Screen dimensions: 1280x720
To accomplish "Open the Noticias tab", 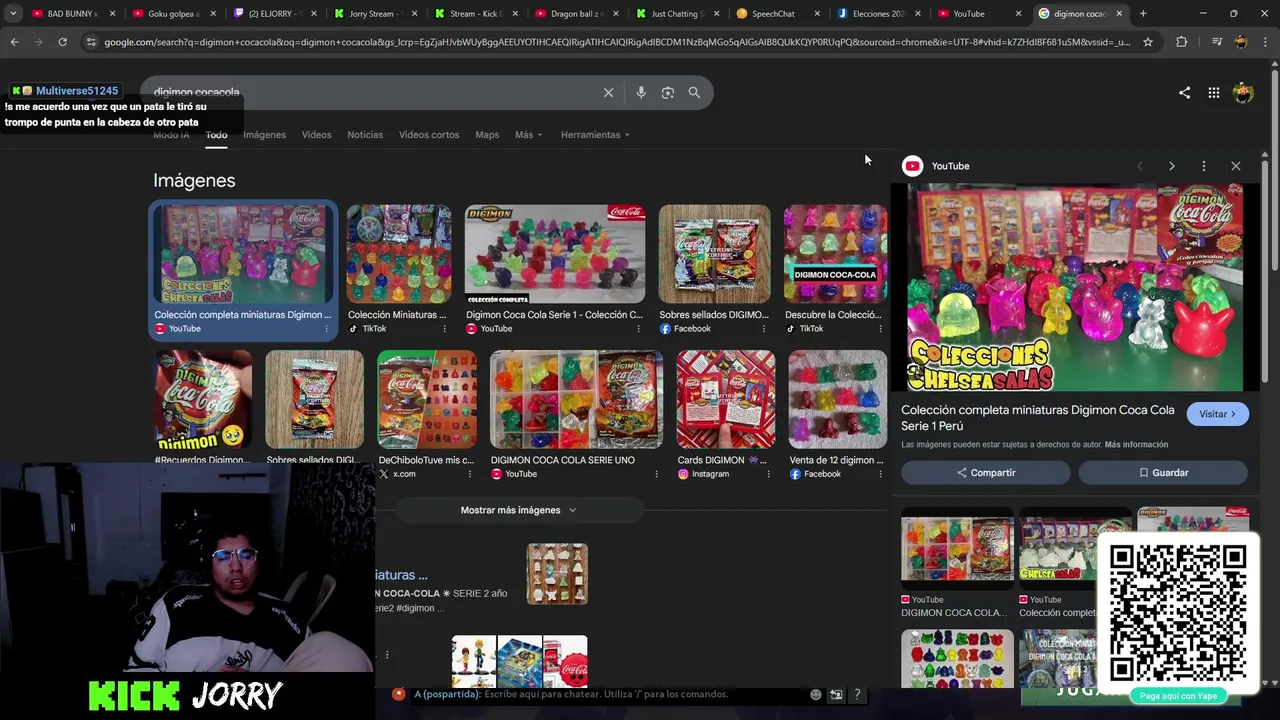I will [365, 135].
